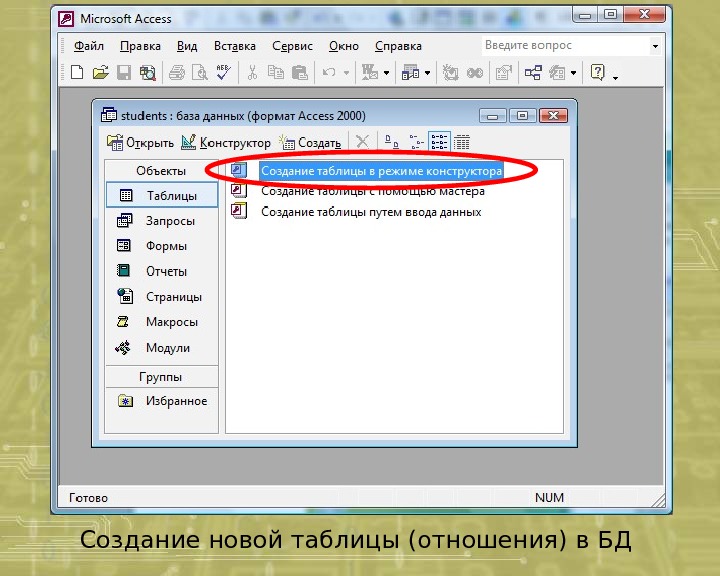This screenshot has width=720, height=576.
Task: Click the Введите вопрос input field
Action: pyautogui.click(x=566, y=45)
